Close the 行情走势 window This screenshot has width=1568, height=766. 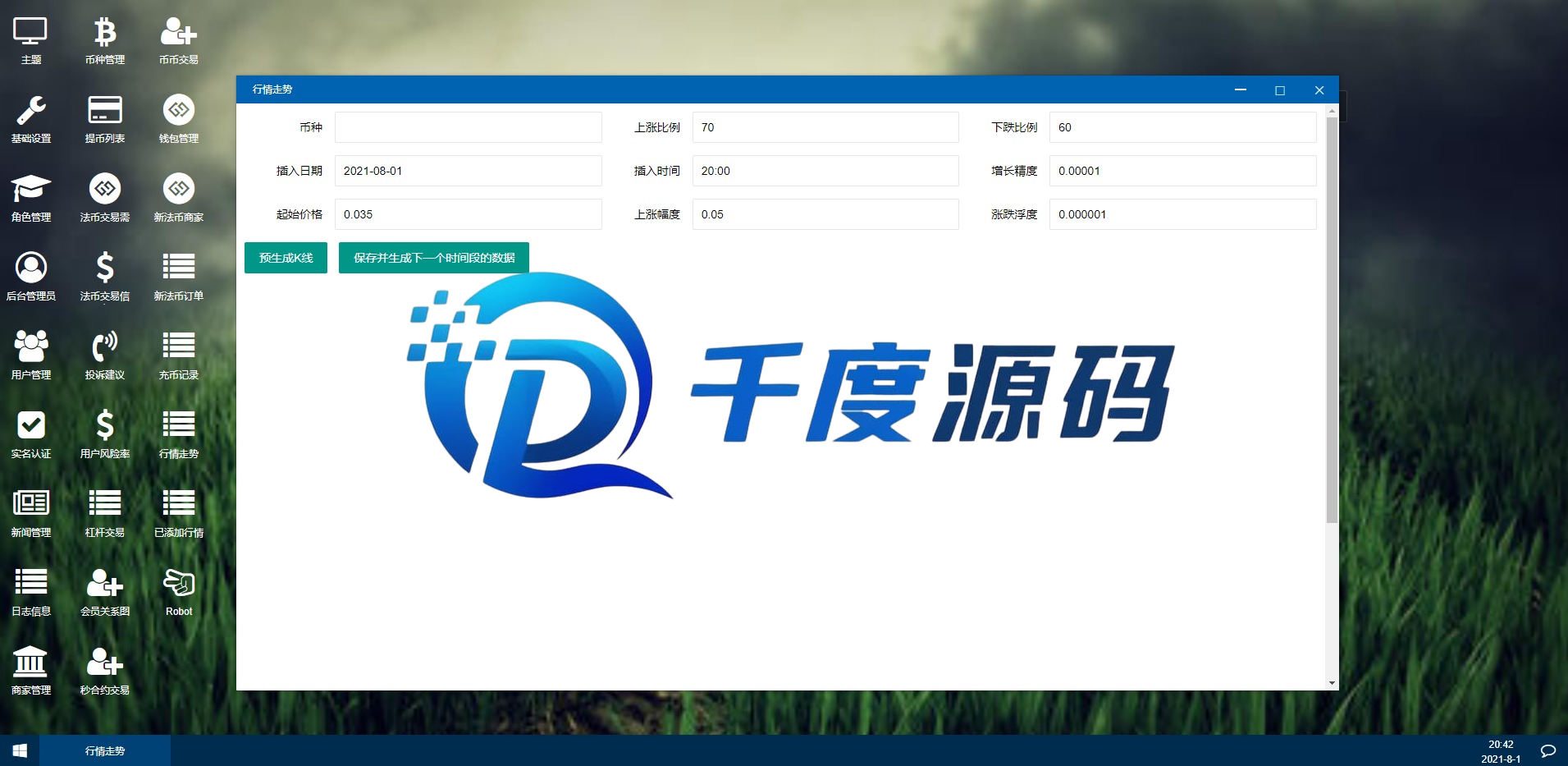tap(1319, 89)
